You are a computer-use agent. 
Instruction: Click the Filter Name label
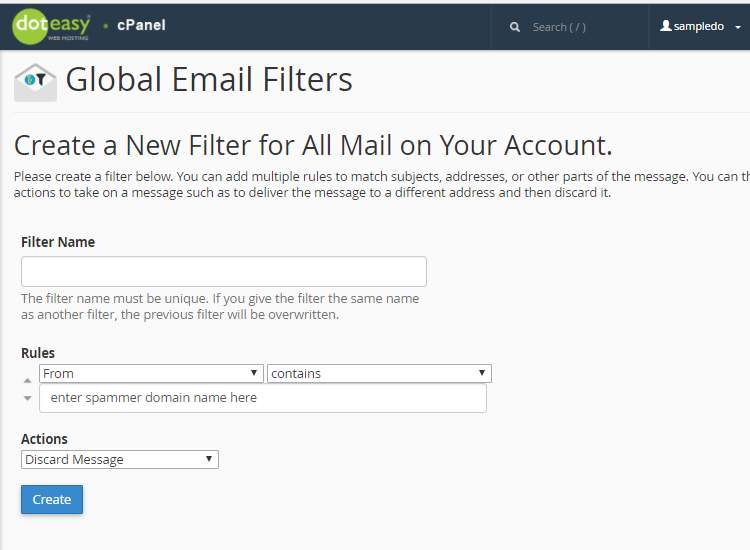(58, 242)
